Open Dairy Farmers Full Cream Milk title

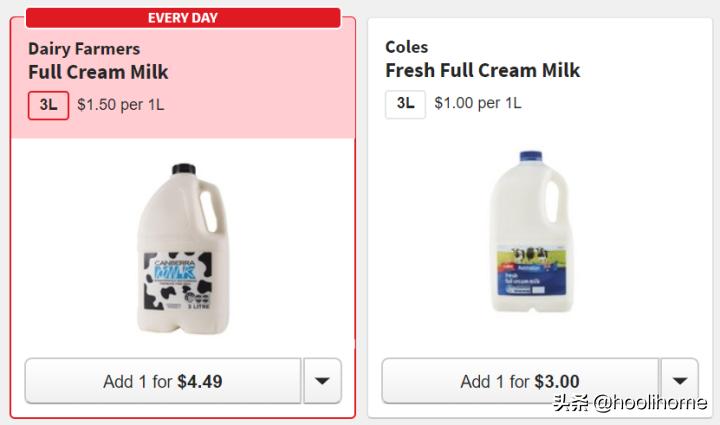(98, 72)
